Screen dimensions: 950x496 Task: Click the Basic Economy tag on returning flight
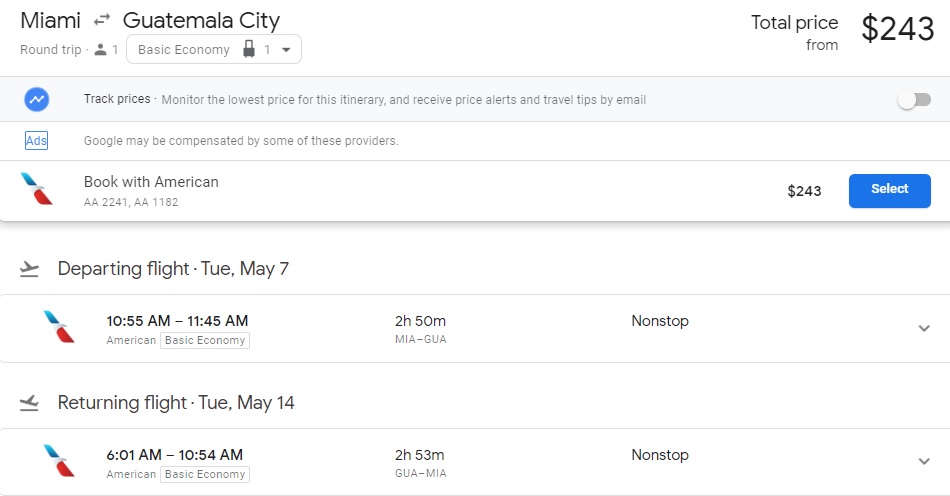tap(205, 475)
